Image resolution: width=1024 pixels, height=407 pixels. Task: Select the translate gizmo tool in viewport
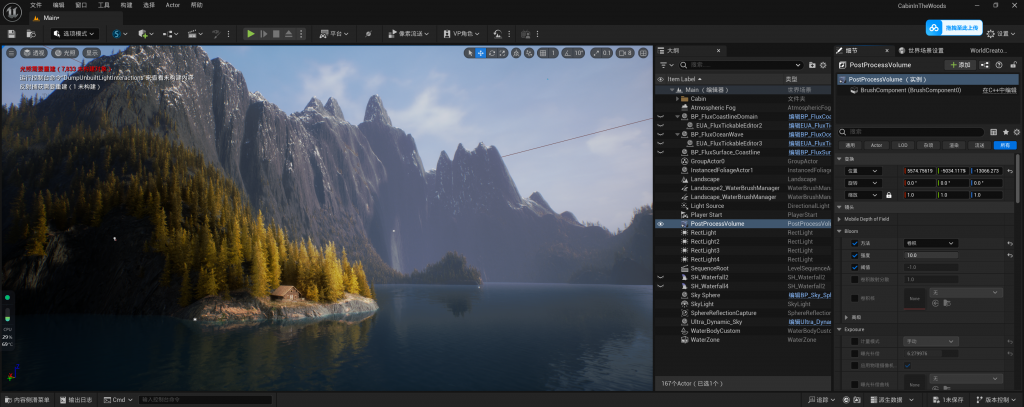click(x=481, y=52)
